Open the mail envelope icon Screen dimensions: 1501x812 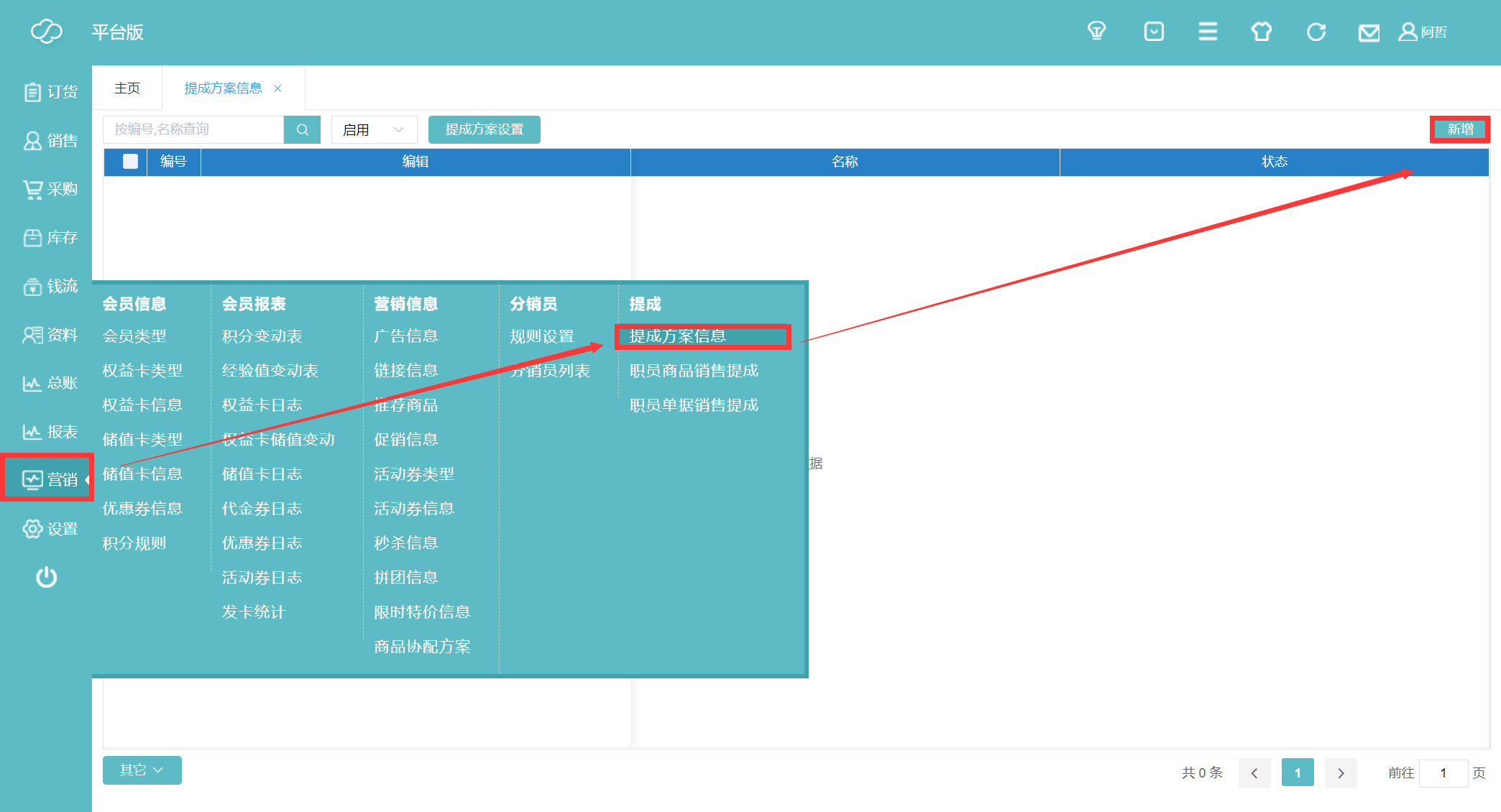click(x=1369, y=33)
